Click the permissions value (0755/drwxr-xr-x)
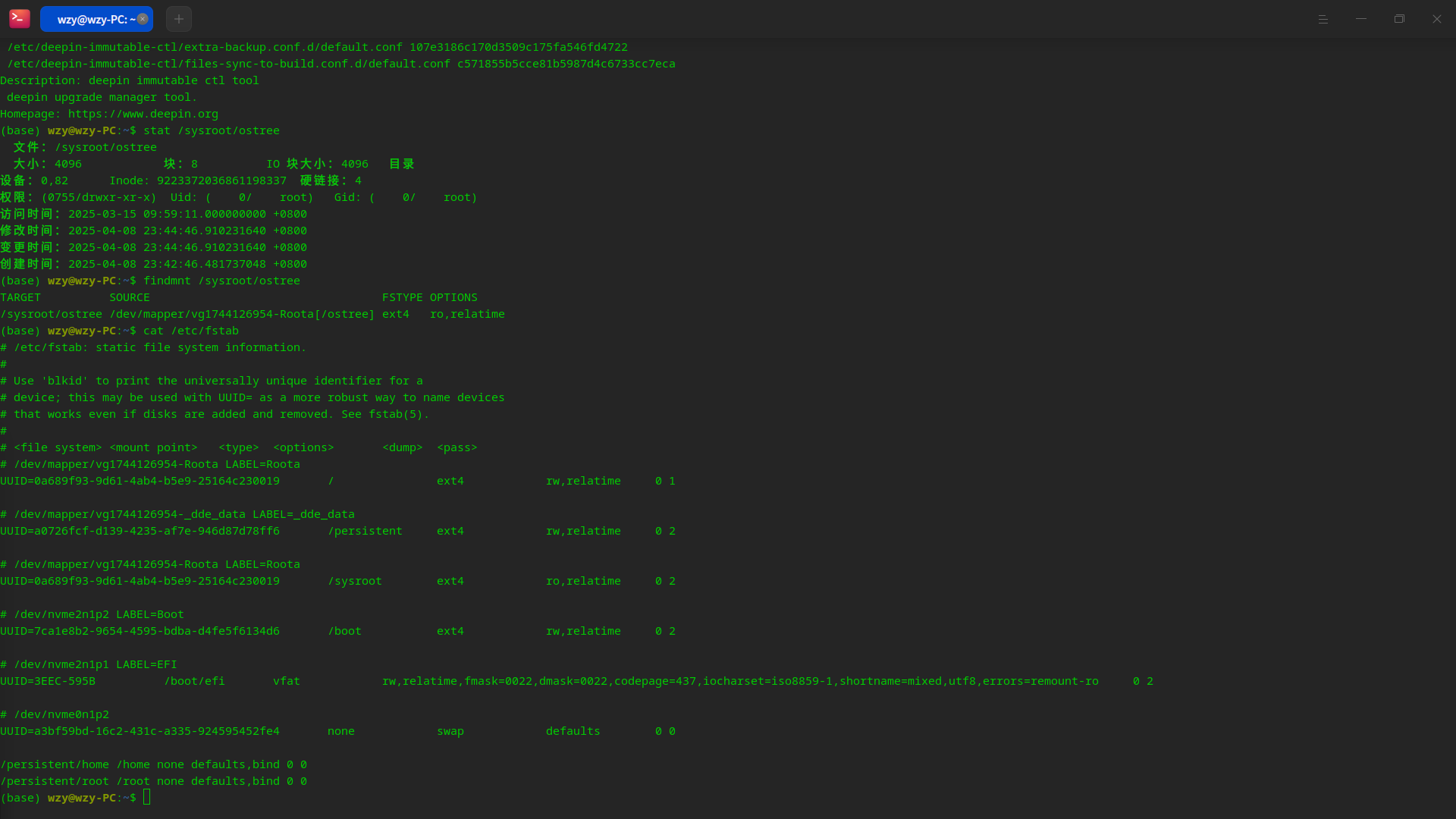This screenshot has width=1456, height=819. pos(99,197)
